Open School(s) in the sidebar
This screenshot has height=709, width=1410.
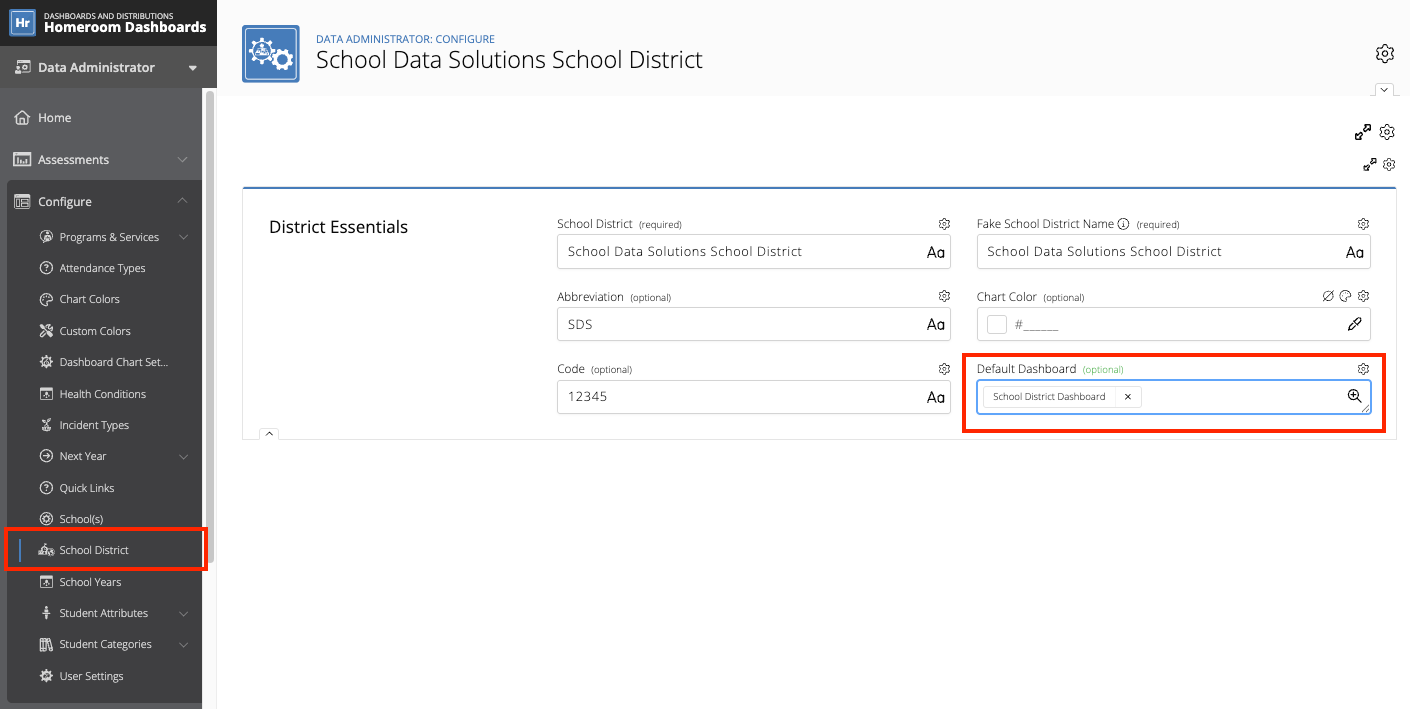coord(81,519)
